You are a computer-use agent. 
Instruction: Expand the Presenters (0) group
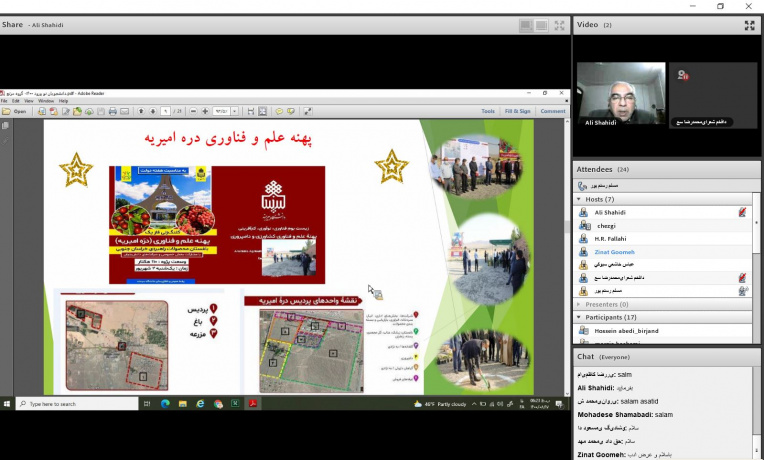(579, 304)
